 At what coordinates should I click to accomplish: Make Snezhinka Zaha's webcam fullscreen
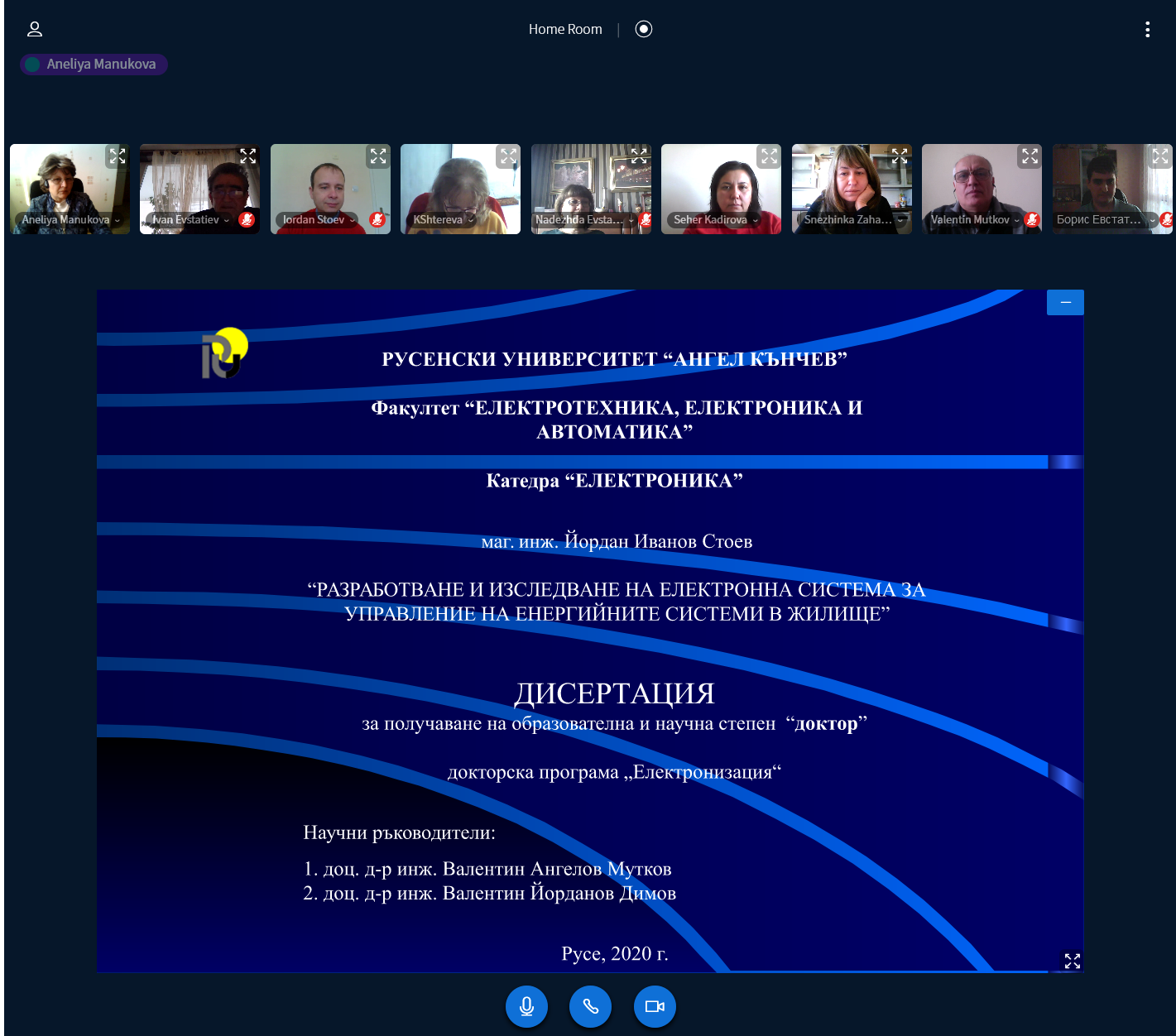coord(900,156)
